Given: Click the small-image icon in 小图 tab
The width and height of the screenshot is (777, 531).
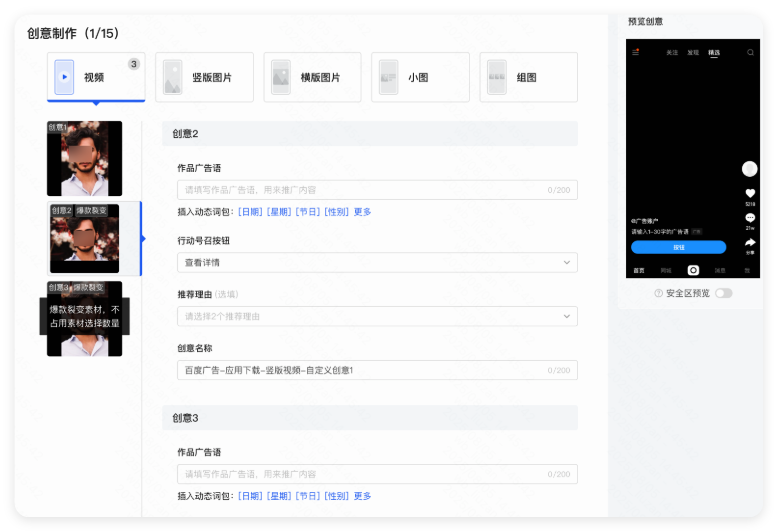Looking at the screenshot, I should [x=388, y=77].
